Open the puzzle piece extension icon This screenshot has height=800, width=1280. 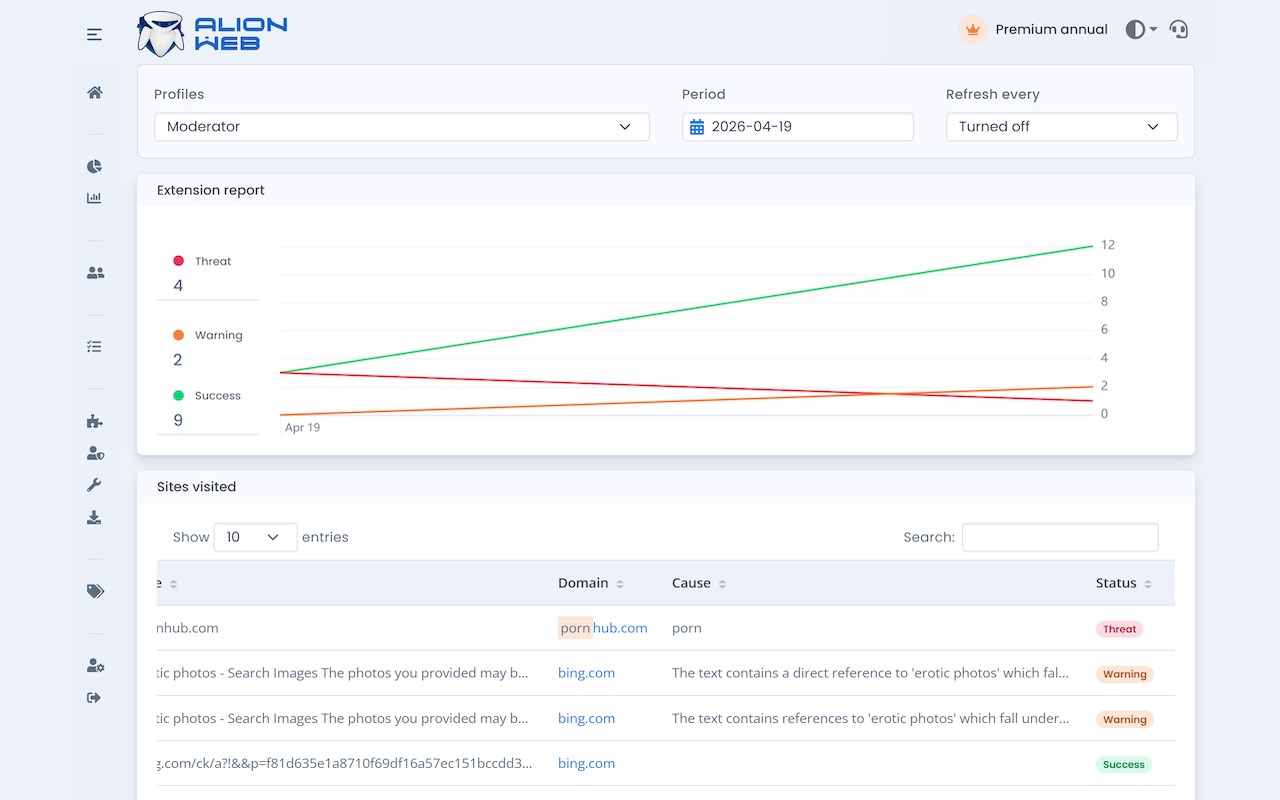coord(94,421)
